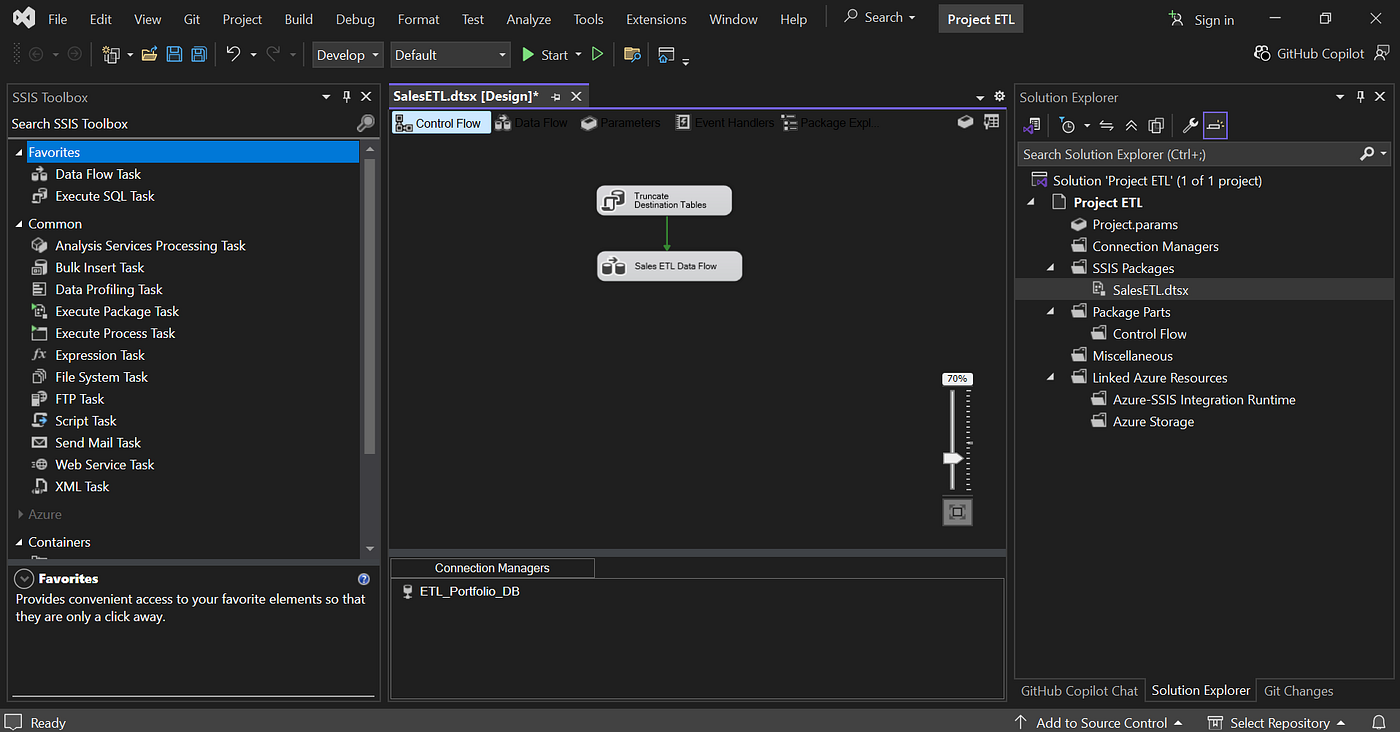Select the Sales ETL Data Flow task
This screenshot has height=732, width=1400.
coord(670,266)
